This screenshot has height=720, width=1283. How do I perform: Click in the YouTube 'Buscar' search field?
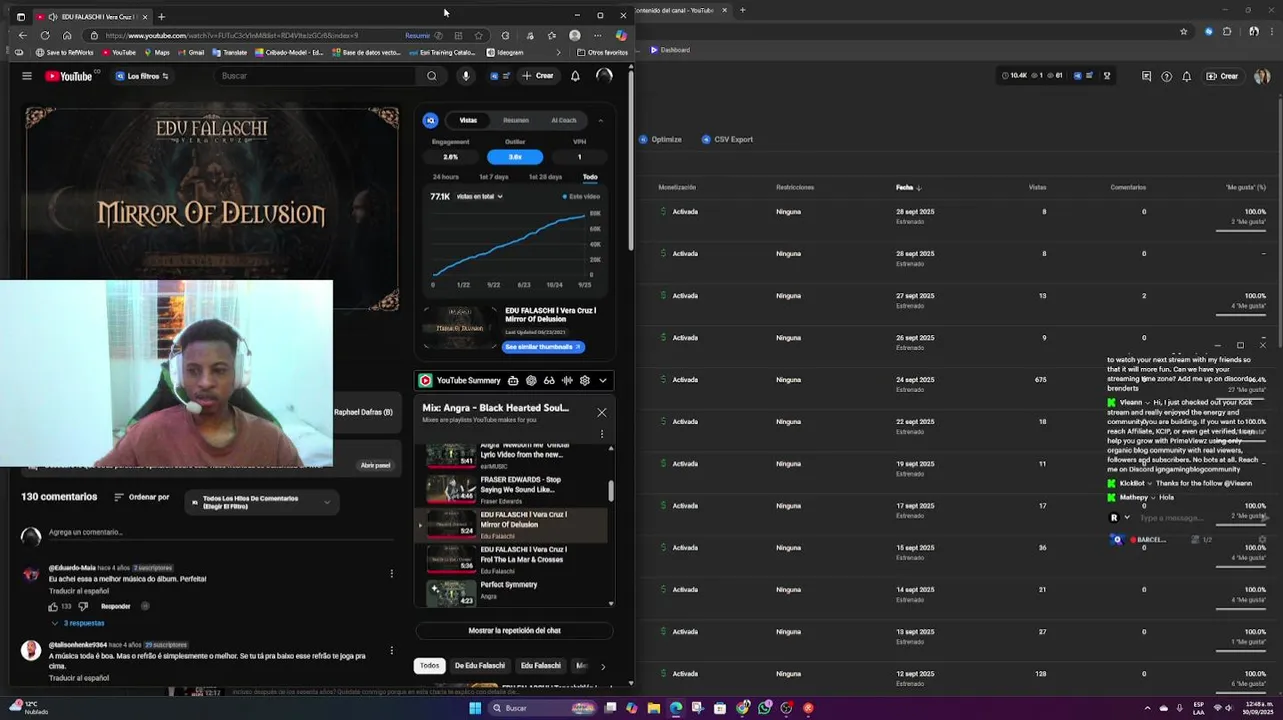tap(315, 76)
